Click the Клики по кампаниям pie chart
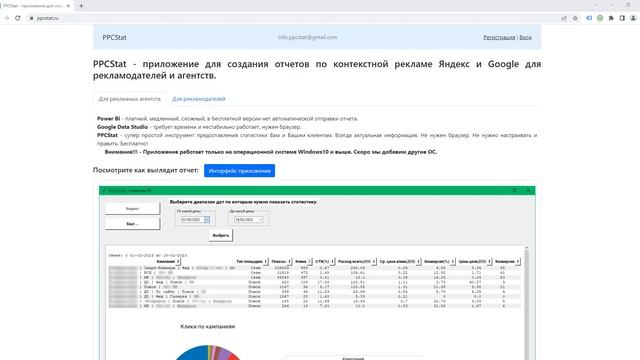This screenshot has height=360, width=640. click(x=208, y=353)
